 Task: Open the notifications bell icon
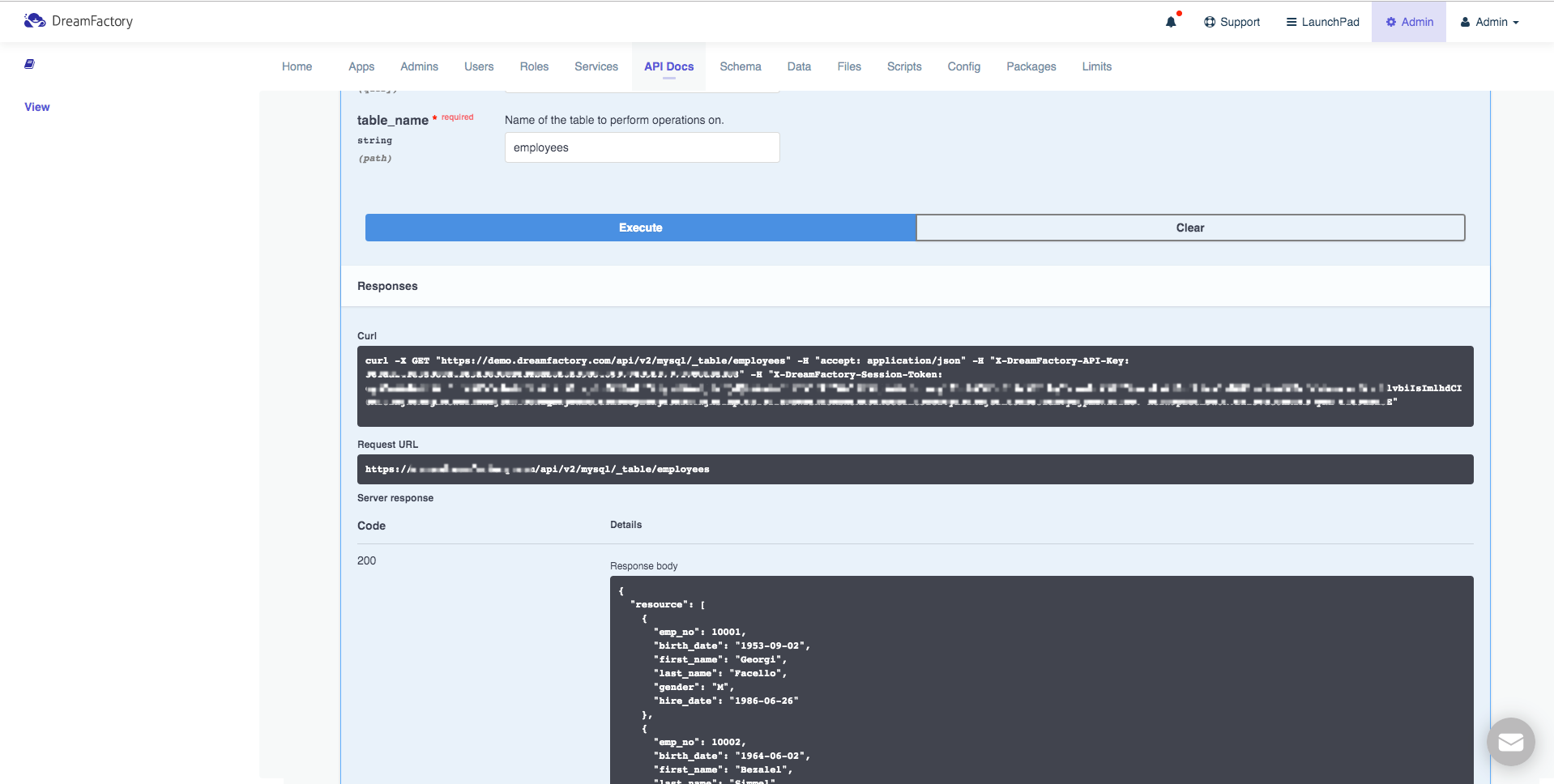coord(1171,22)
